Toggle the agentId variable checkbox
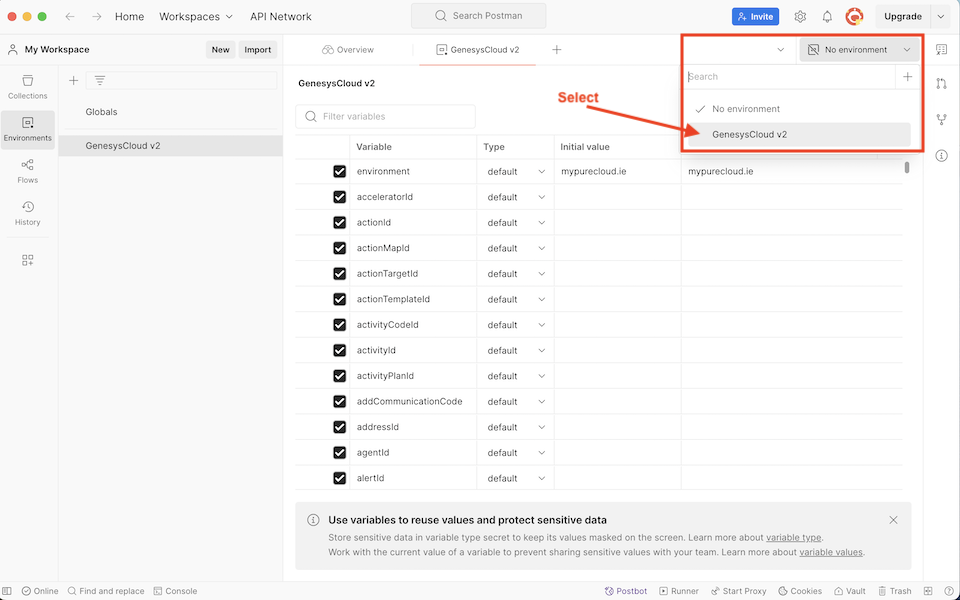This screenshot has width=960, height=600. [x=340, y=453]
